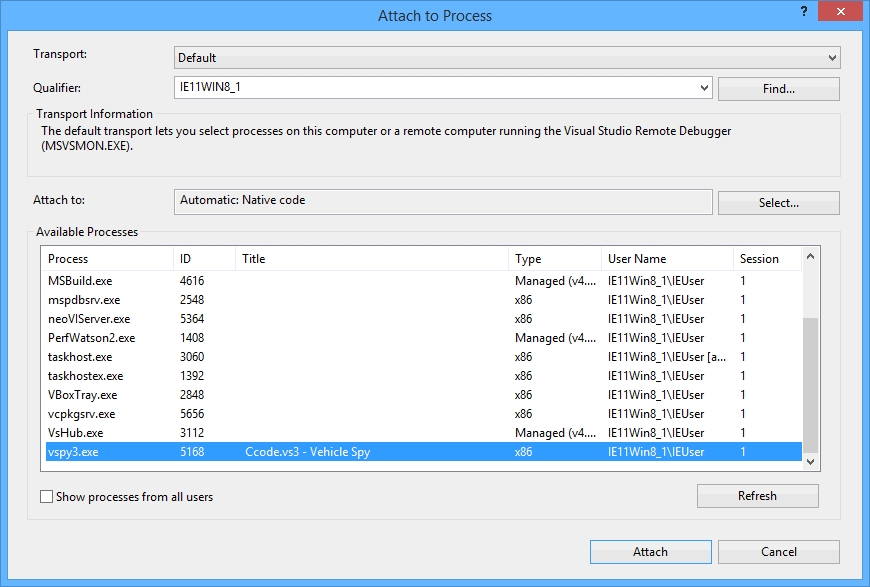This screenshot has width=870, height=587.
Task: Click the Find... button
Action: 778,89
